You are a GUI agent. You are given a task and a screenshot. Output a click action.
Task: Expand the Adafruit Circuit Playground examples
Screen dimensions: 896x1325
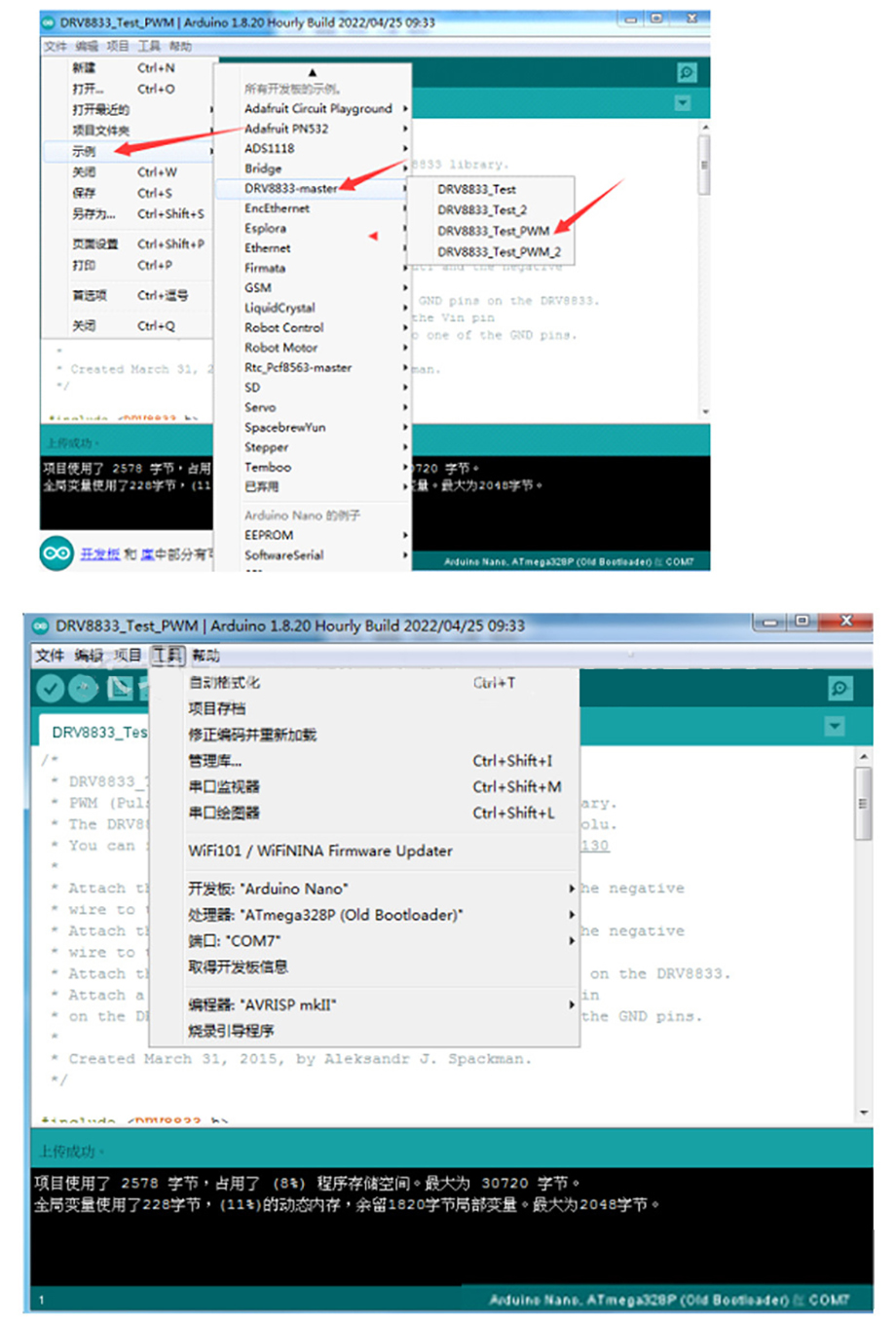point(313,108)
